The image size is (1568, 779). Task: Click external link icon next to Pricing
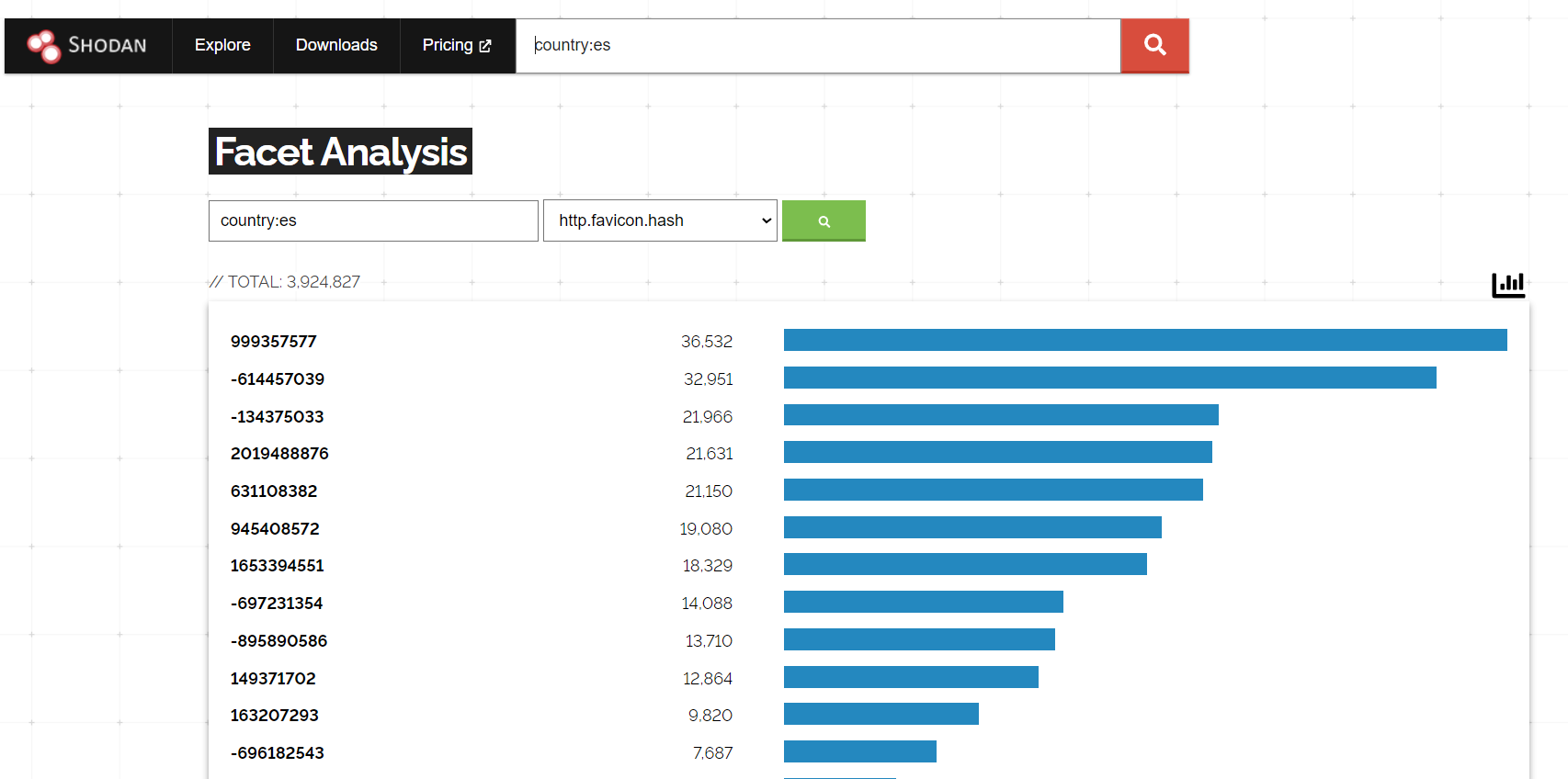point(485,46)
